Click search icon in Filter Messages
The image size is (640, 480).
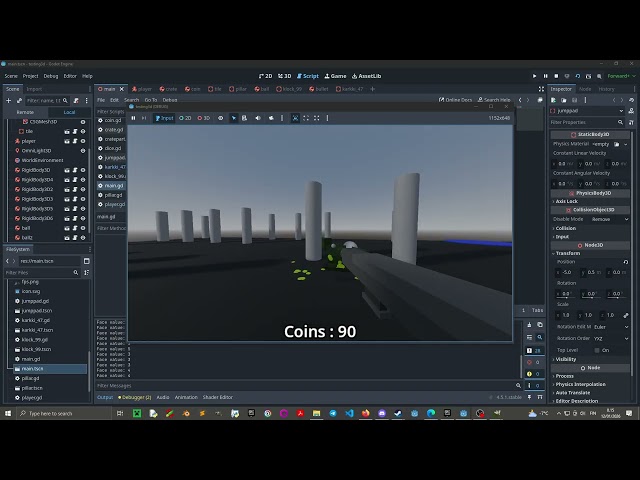pyautogui.click(x=518, y=385)
